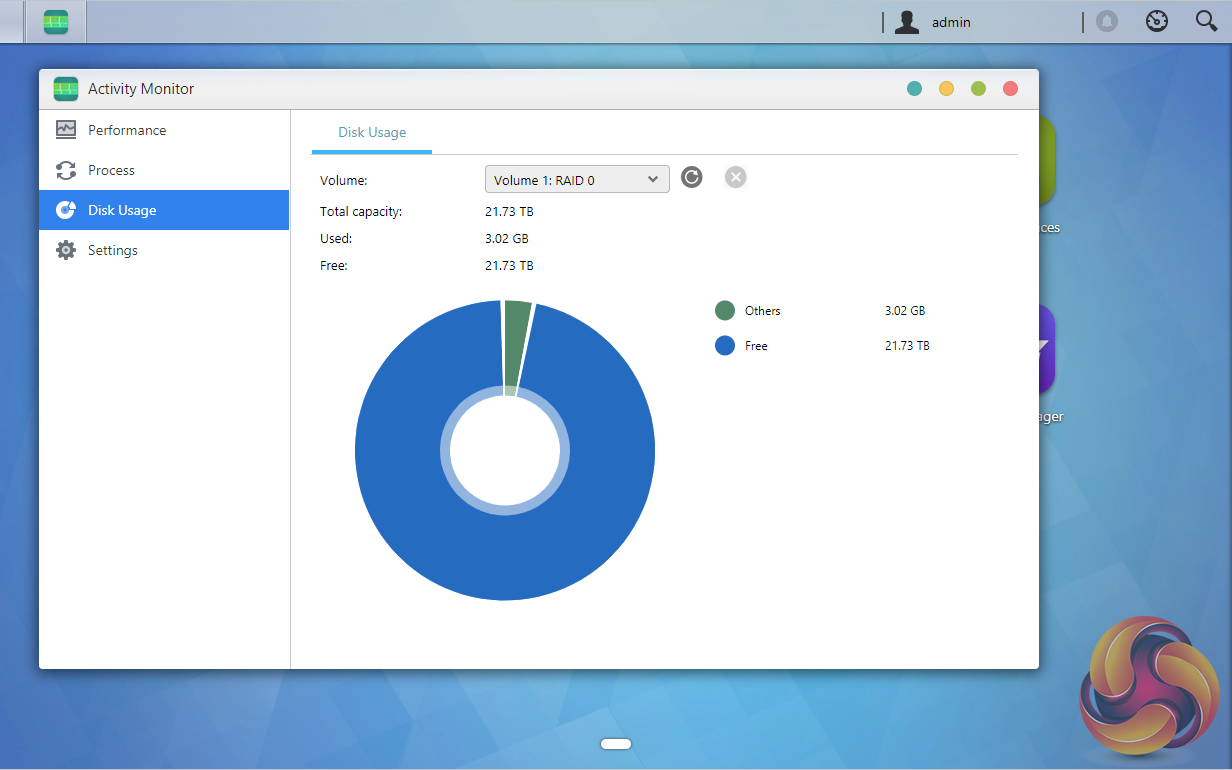The width and height of the screenshot is (1232, 770).
Task: Refresh the disk usage data
Action: pyautogui.click(x=692, y=178)
